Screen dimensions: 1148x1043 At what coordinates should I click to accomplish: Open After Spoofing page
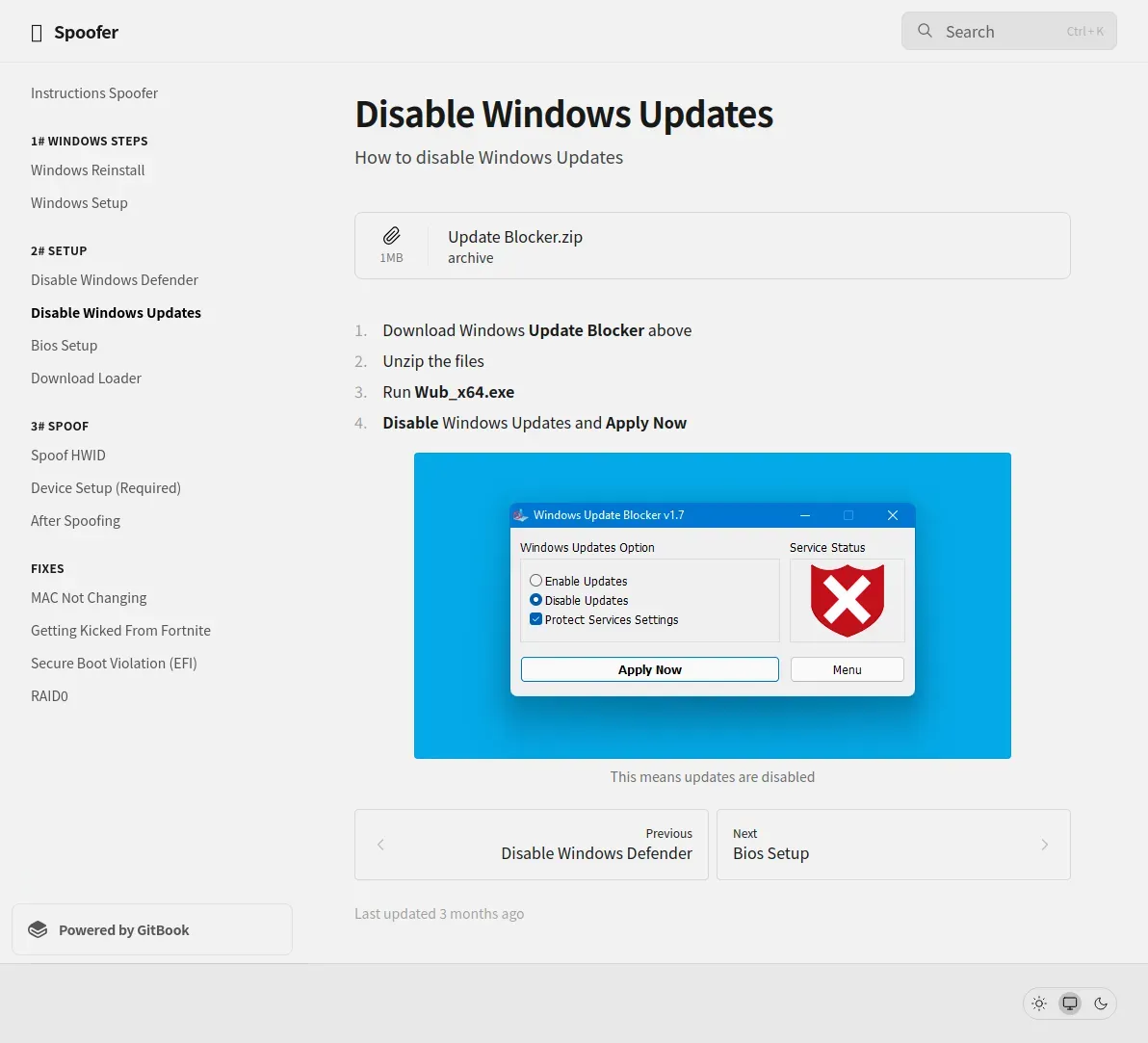tap(75, 521)
